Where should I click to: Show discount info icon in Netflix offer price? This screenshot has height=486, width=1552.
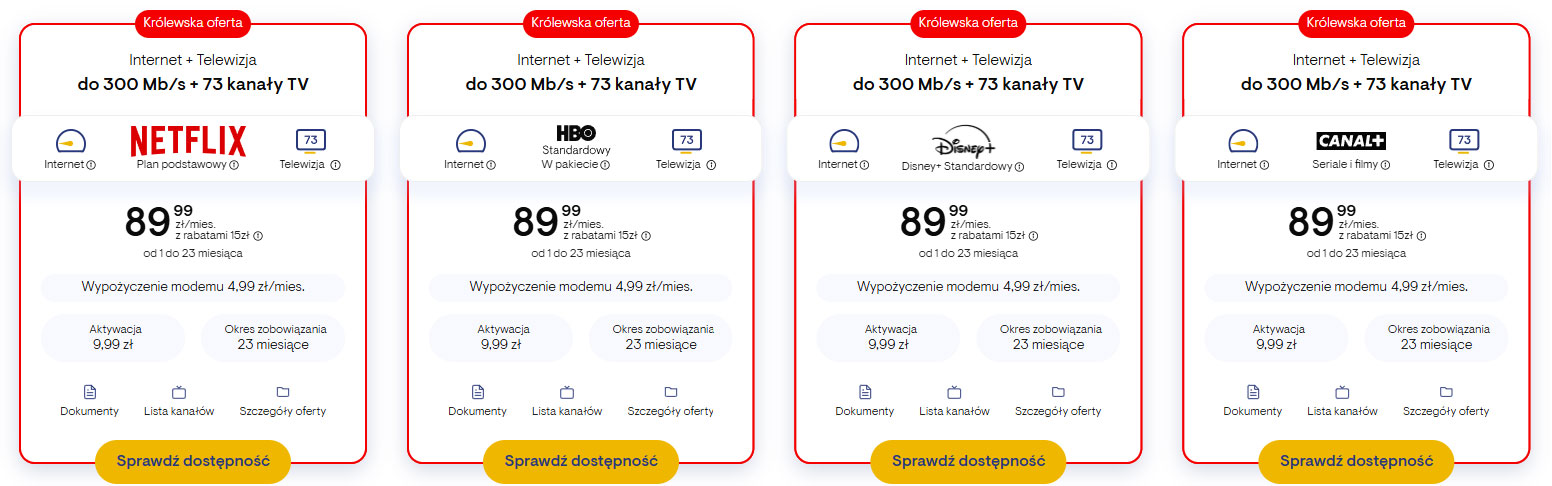(x=258, y=236)
